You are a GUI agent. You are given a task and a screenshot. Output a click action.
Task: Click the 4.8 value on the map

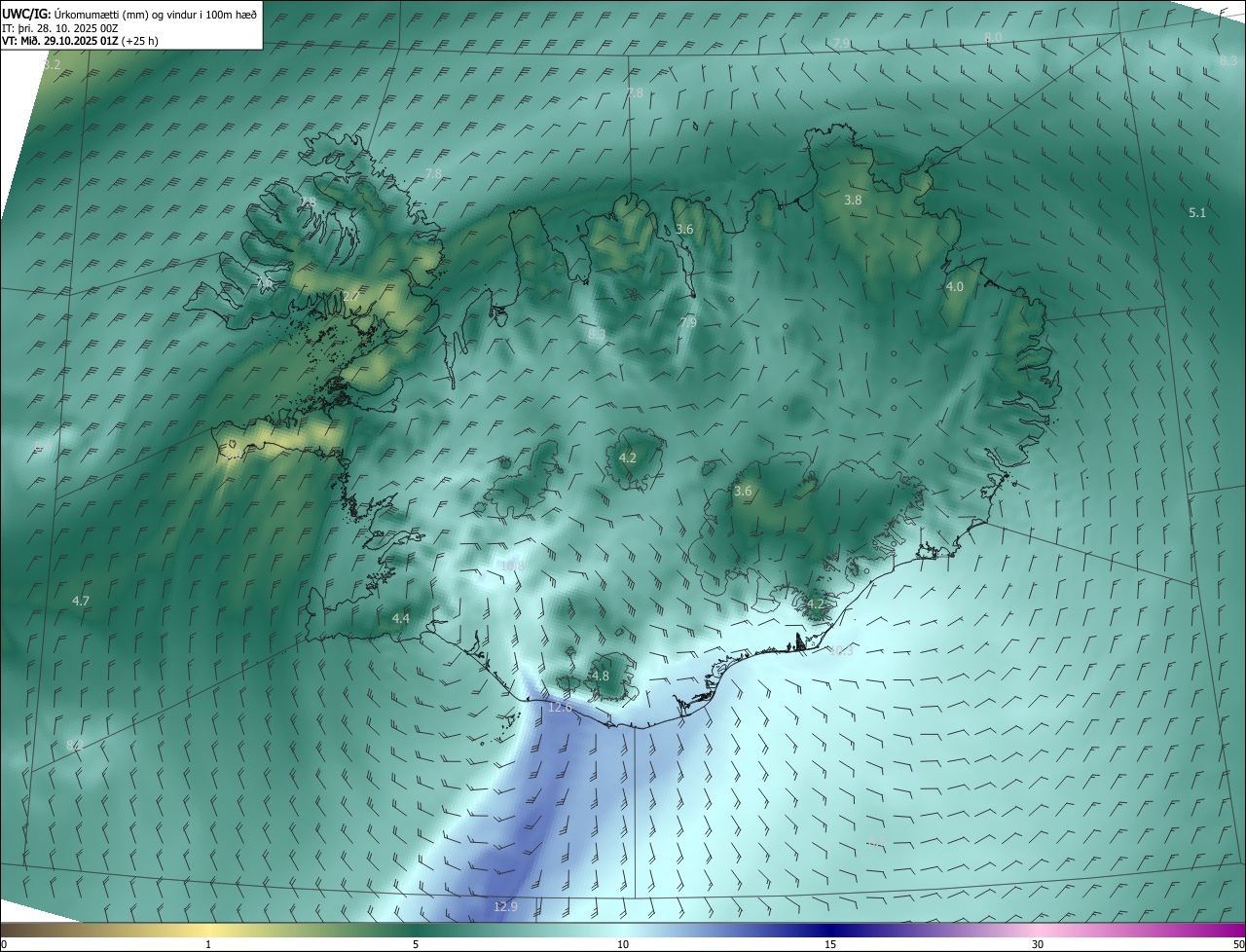pos(601,676)
